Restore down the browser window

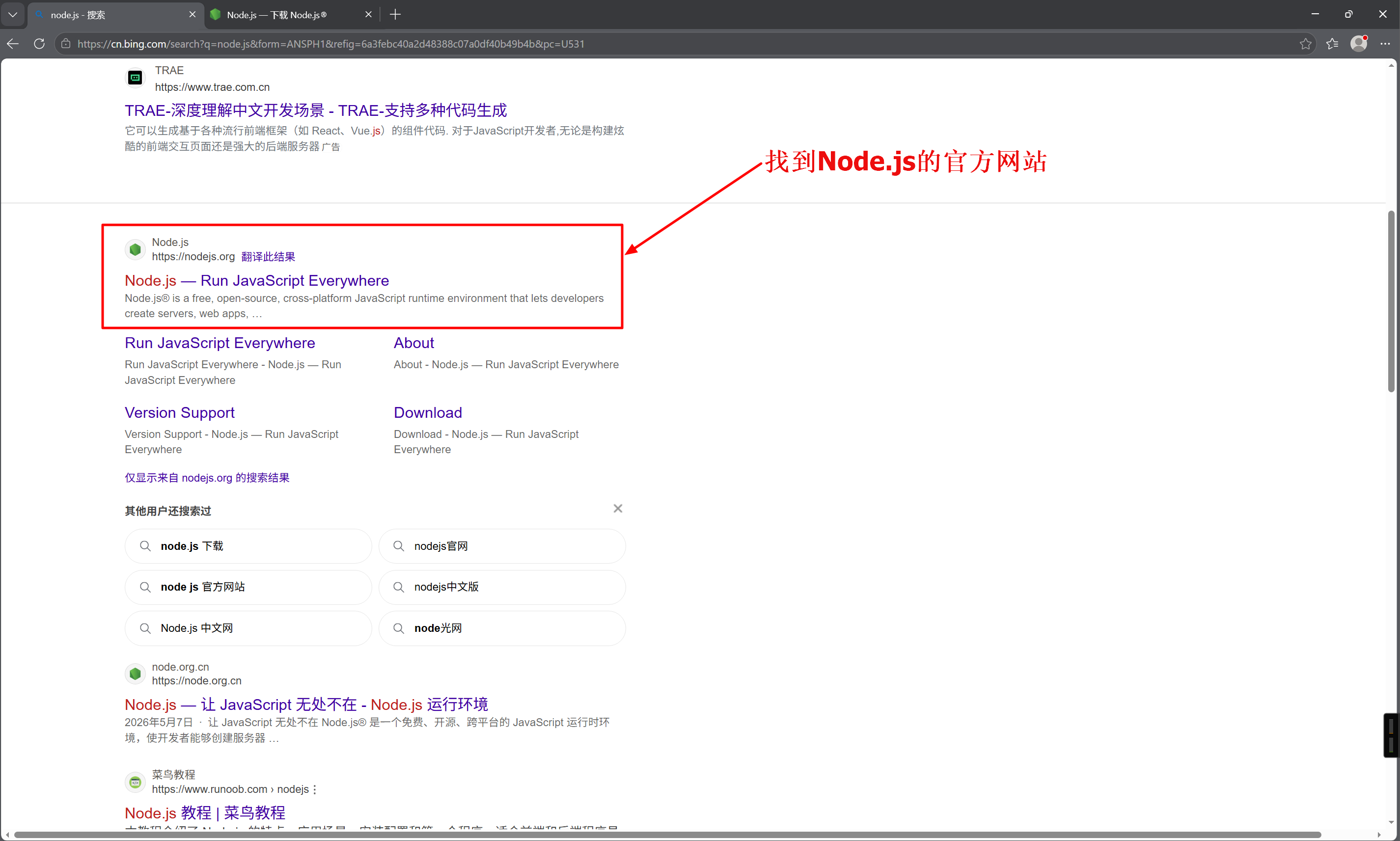[x=1348, y=14]
